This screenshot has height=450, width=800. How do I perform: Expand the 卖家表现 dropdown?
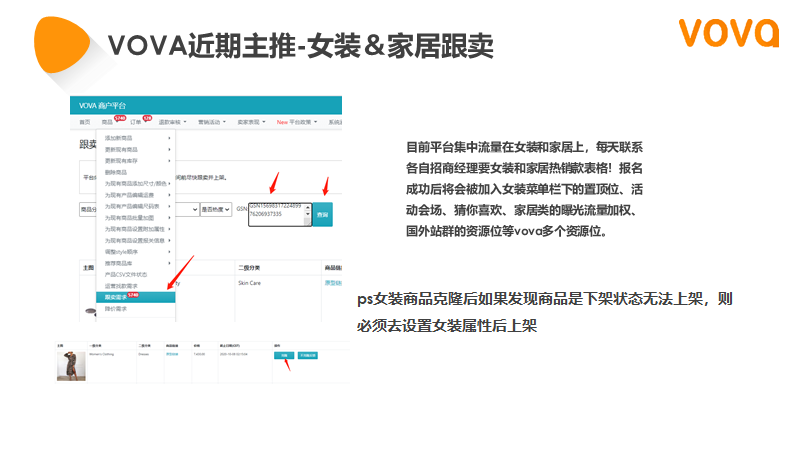pyautogui.click(x=251, y=122)
